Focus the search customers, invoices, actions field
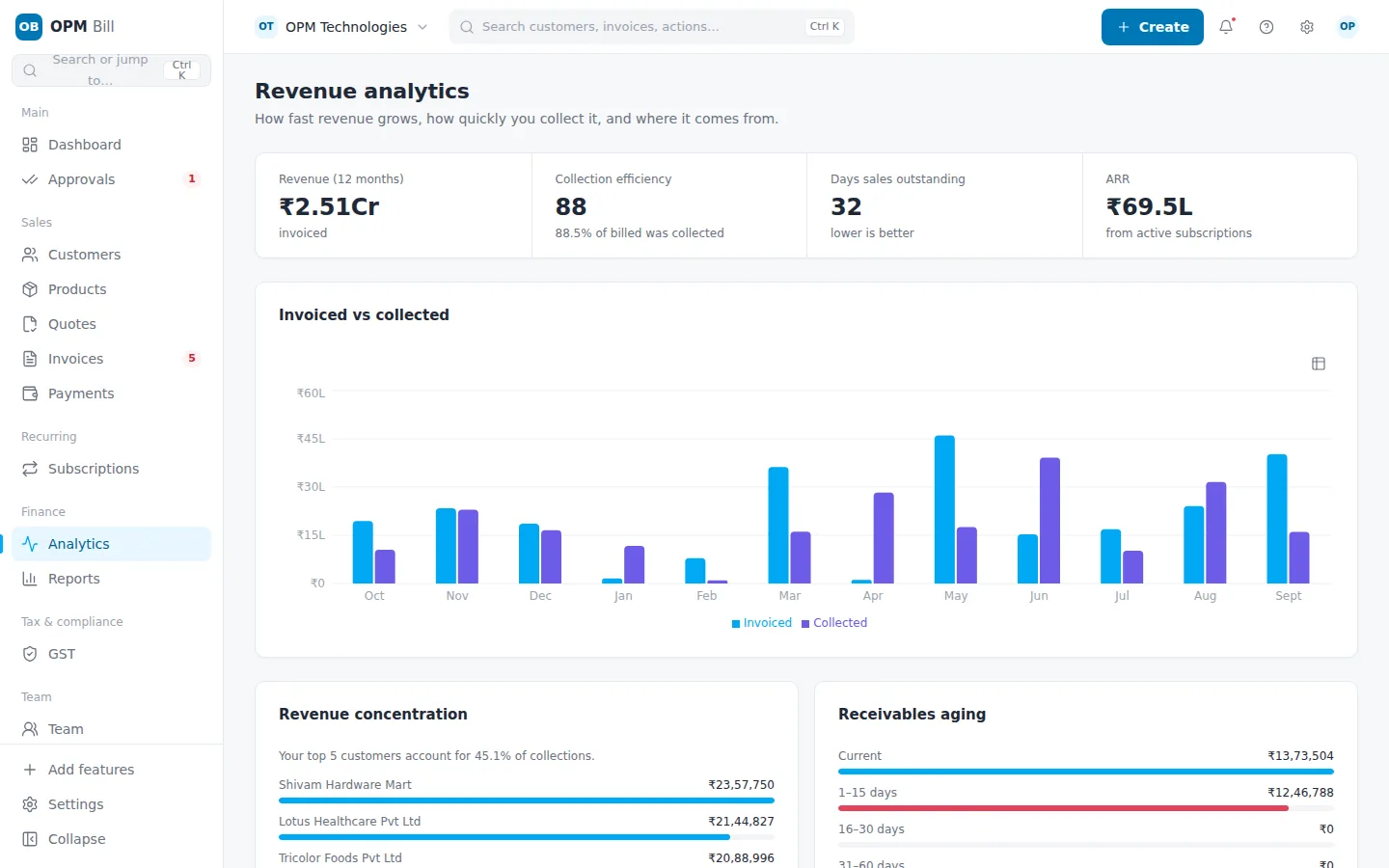Screen dimensions: 1389x868 [652, 27]
